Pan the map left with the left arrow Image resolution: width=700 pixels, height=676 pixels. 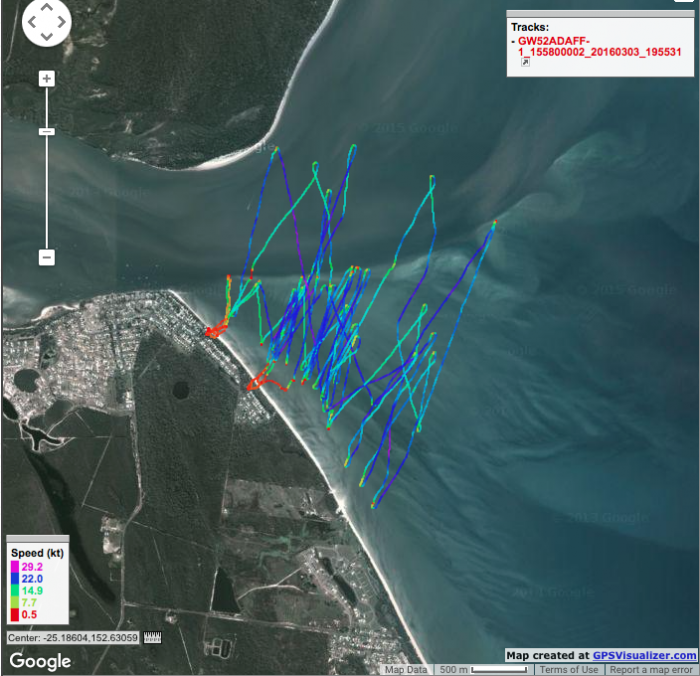[32, 23]
